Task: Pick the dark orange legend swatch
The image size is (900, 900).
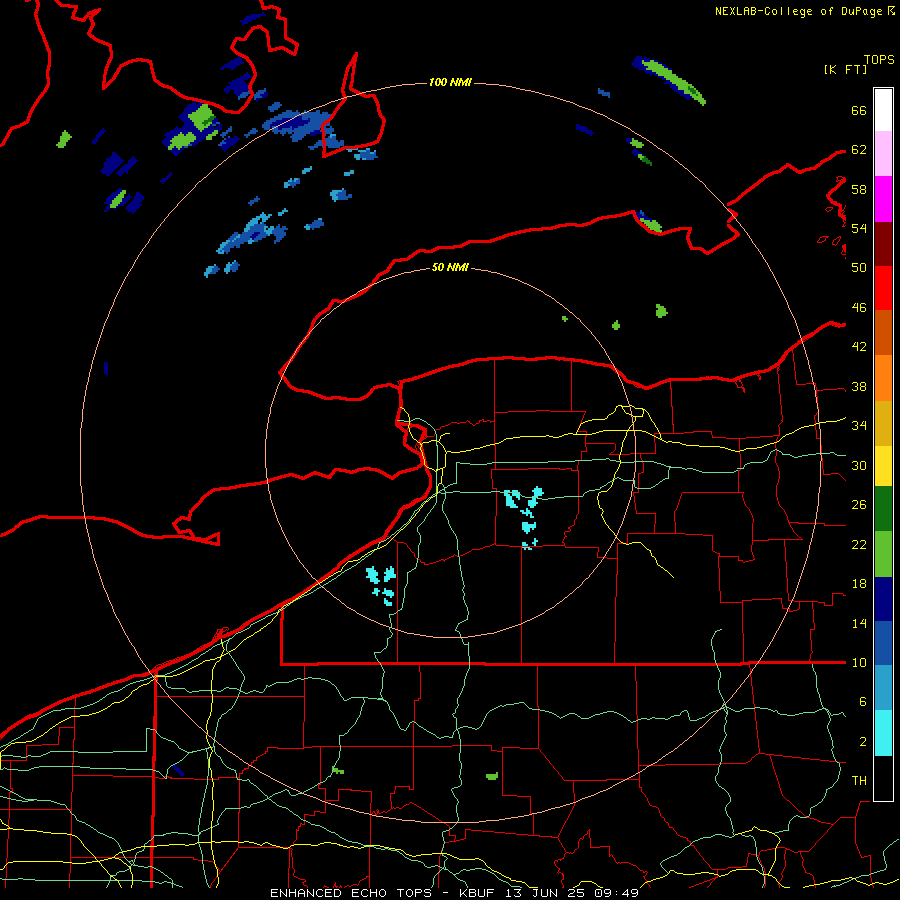Action: (x=883, y=333)
